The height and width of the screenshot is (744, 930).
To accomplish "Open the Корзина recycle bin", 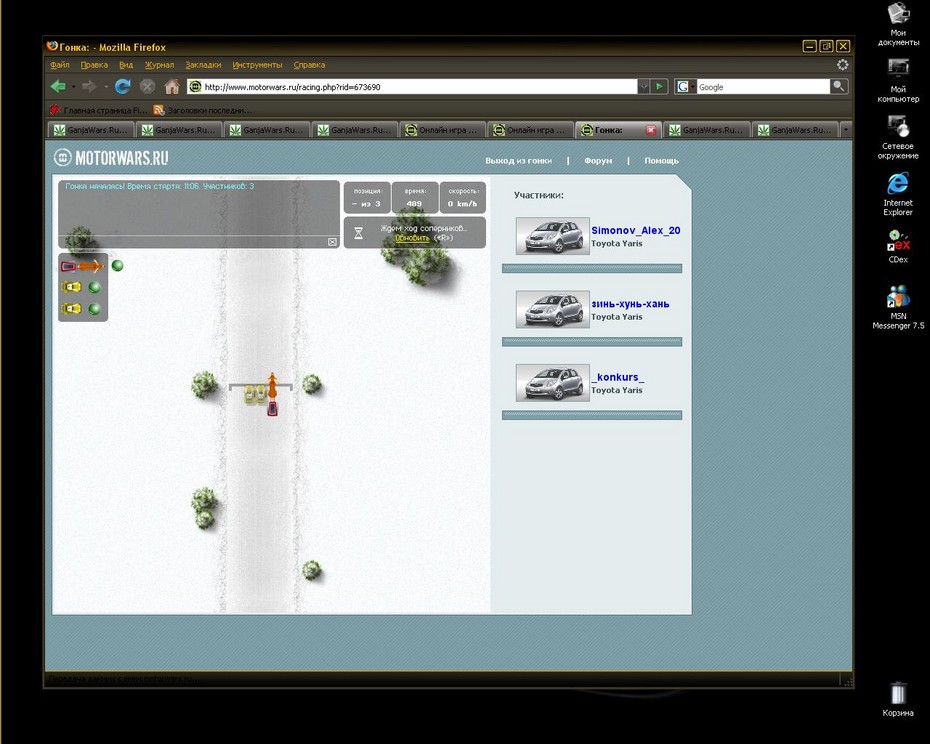I will click(x=898, y=700).
